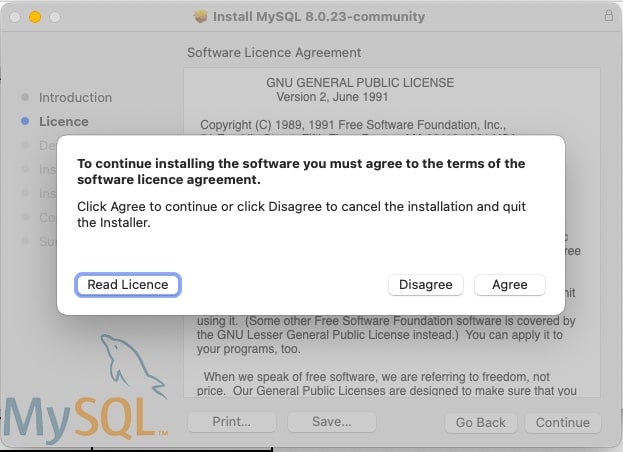Viewport: 623px width, 452px height.
Task: Click the 'Software Licence Agreement' heading
Action: [x=274, y=53]
